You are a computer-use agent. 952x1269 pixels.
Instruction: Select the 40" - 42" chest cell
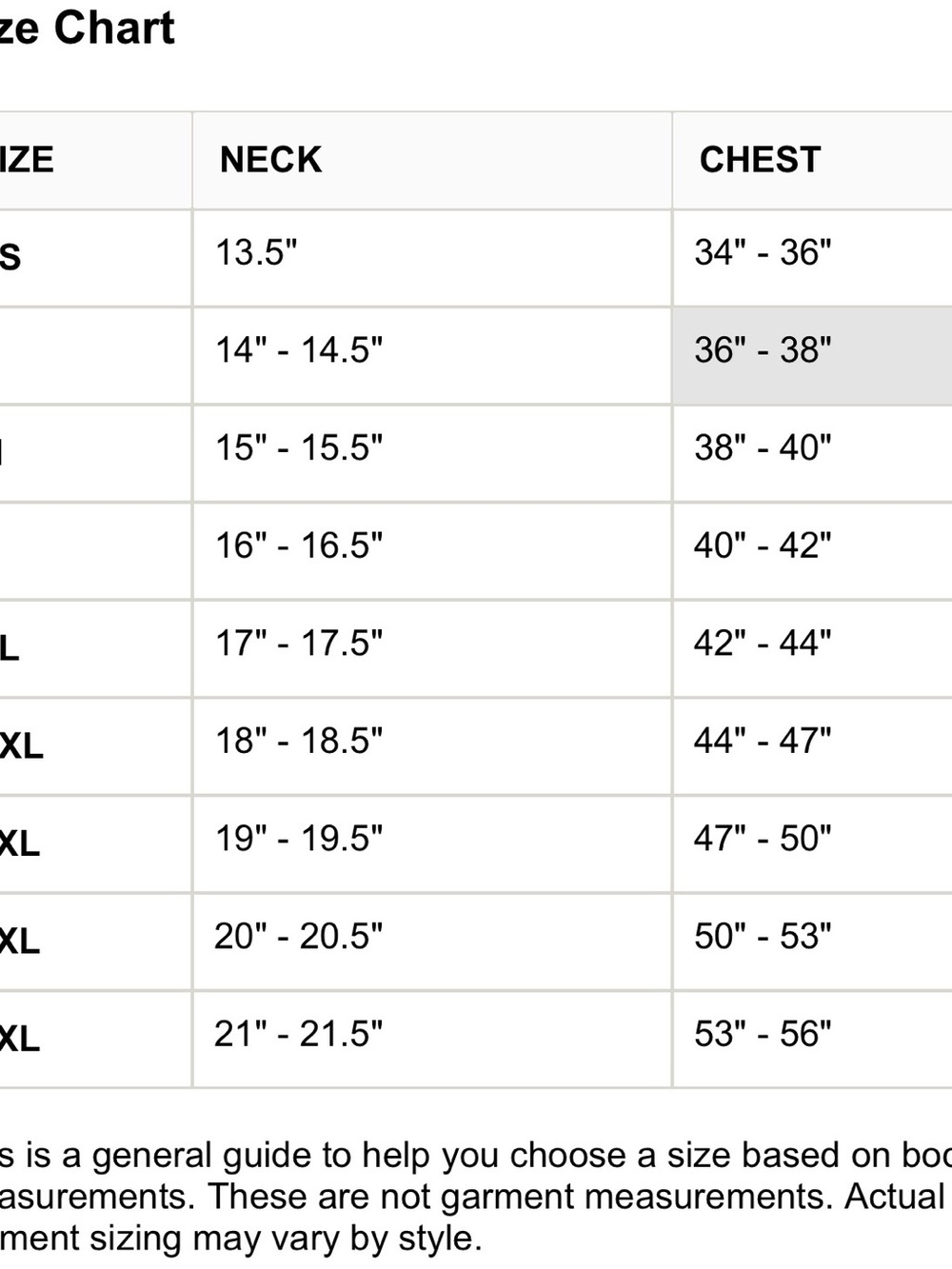[x=812, y=551]
